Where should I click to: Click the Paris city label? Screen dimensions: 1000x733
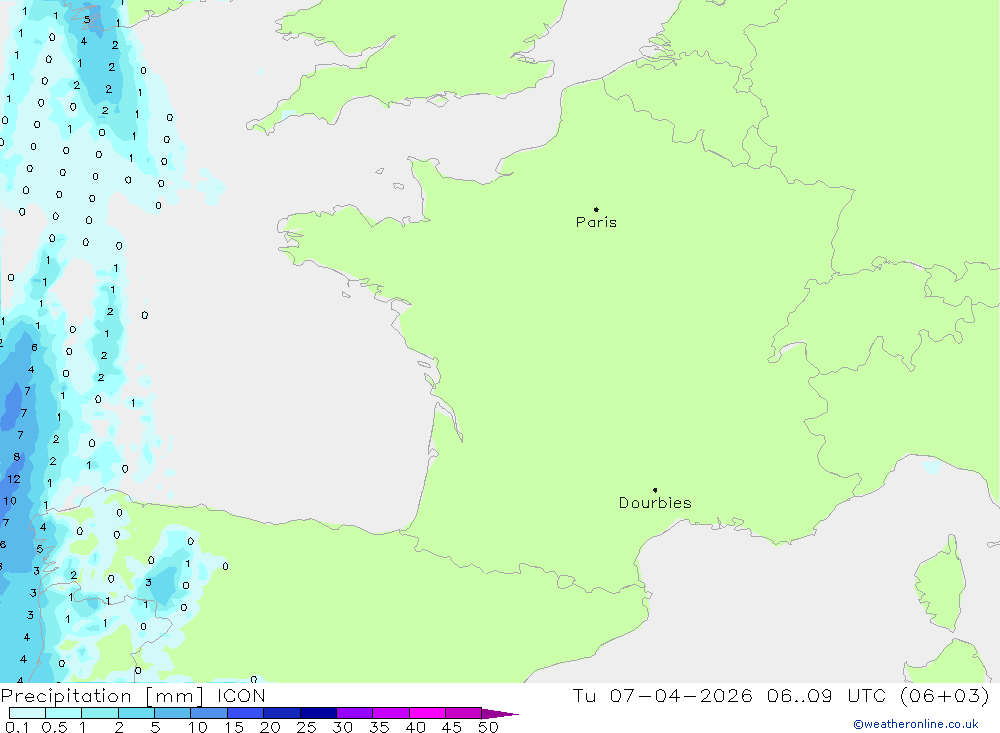[x=596, y=222]
